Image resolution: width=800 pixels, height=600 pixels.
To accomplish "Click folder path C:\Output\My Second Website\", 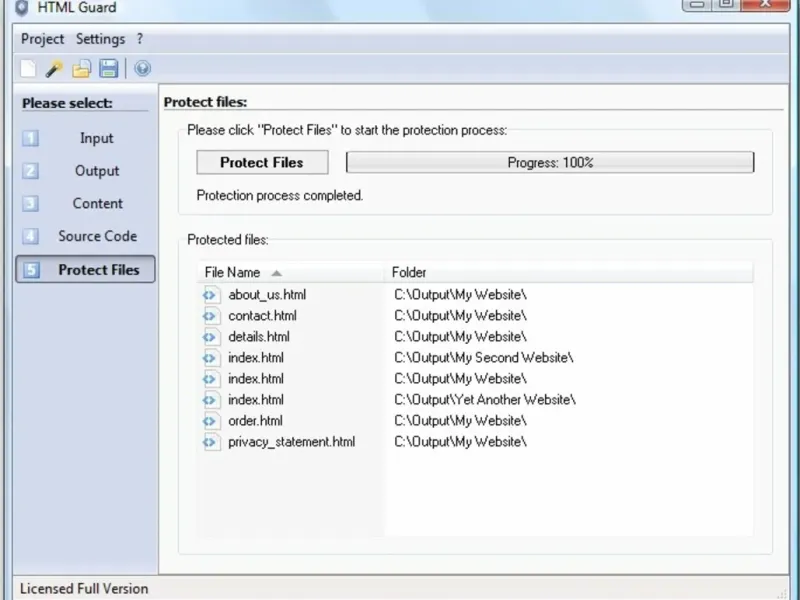I will pyautogui.click(x=484, y=358).
